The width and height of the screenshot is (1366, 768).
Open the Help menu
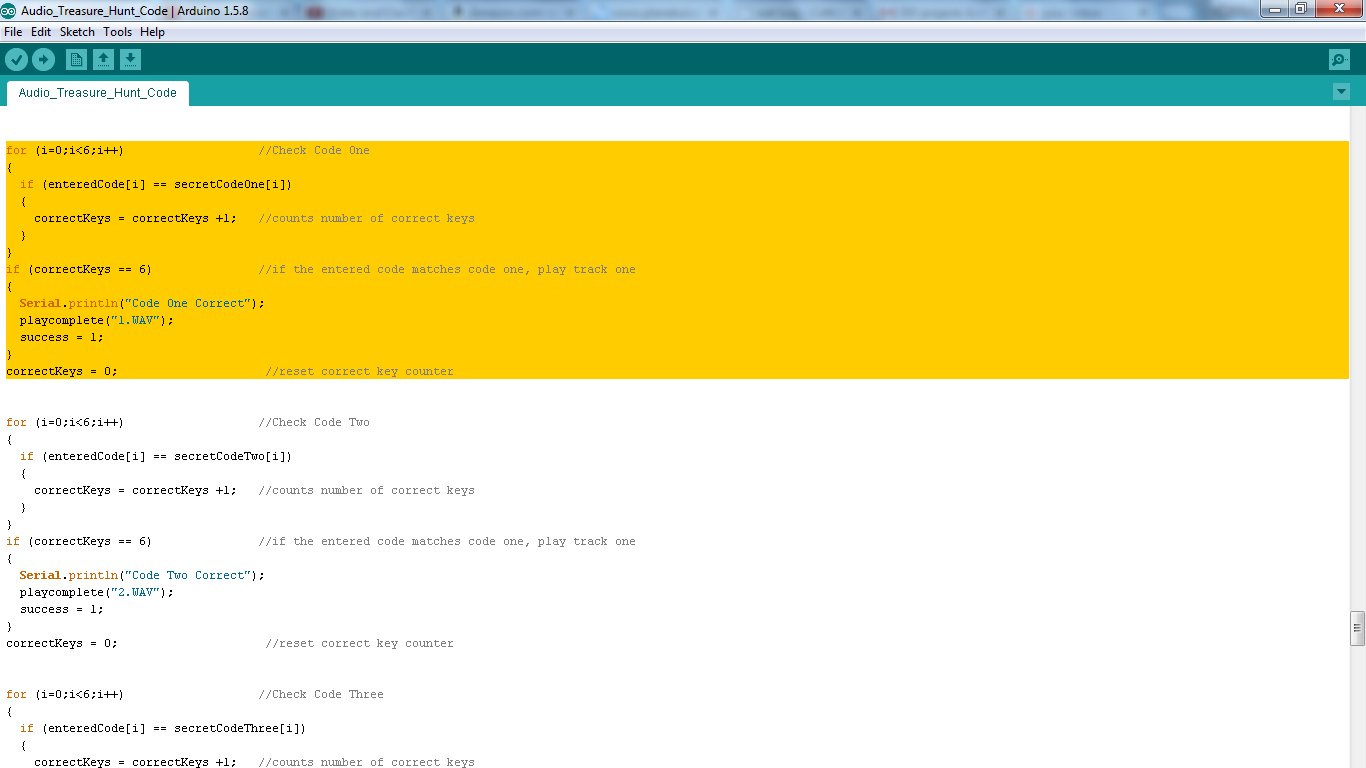pyautogui.click(x=152, y=32)
